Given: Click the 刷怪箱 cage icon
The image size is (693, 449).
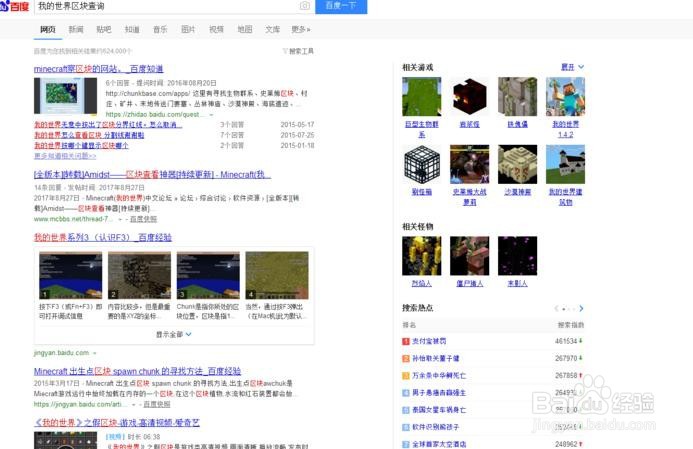Looking at the screenshot, I should pyautogui.click(x=422, y=164).
